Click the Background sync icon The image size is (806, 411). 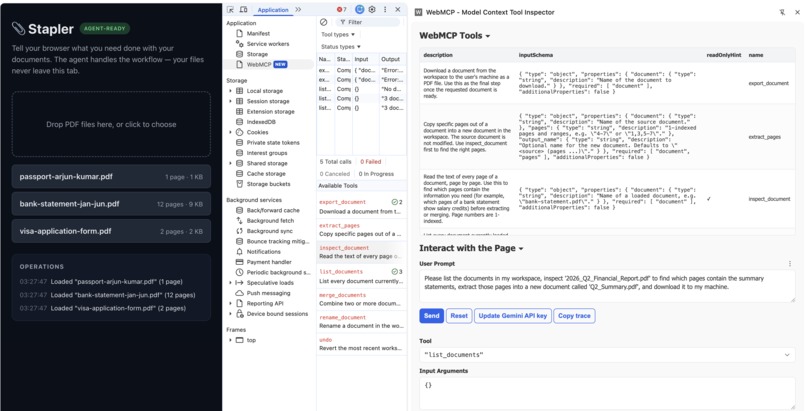[240, 231]
